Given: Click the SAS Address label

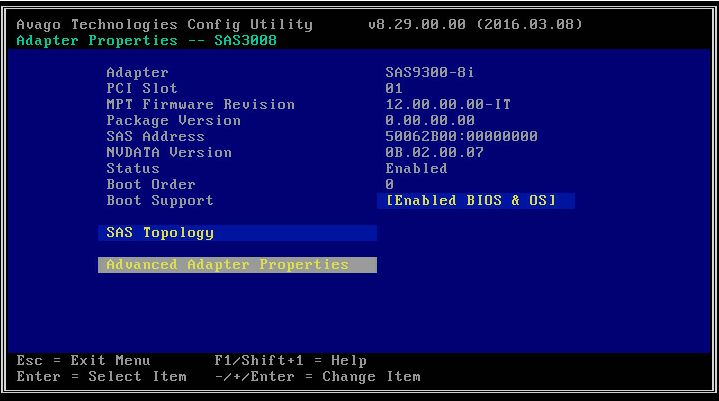Looking at the screenshot, I should (155, 136).
